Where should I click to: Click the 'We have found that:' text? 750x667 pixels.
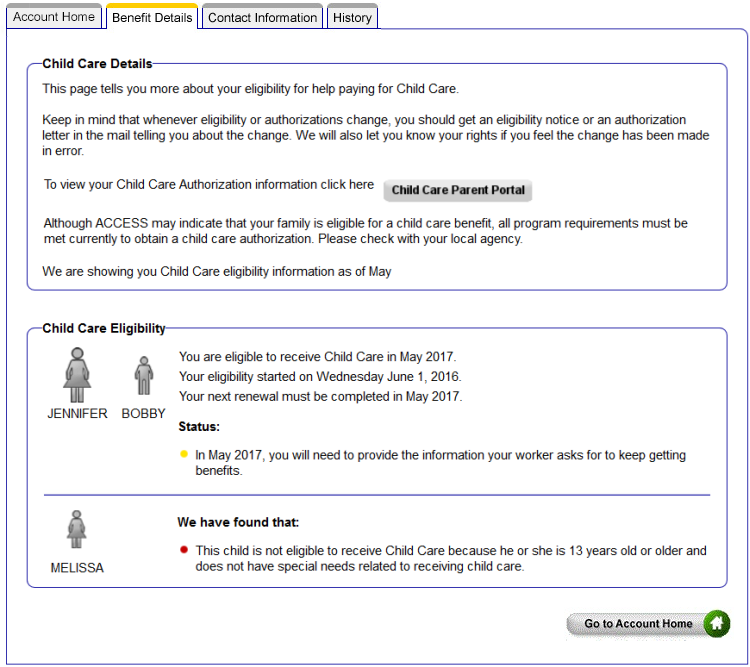(x=238, y=522)
